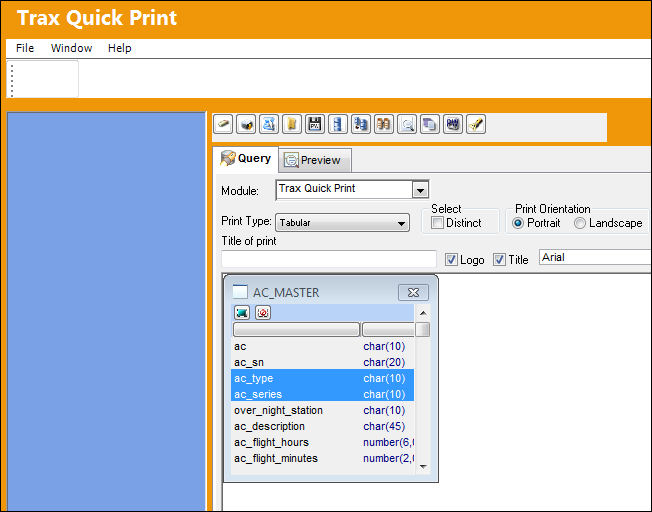Select the 'ac_description' field row

323,426
